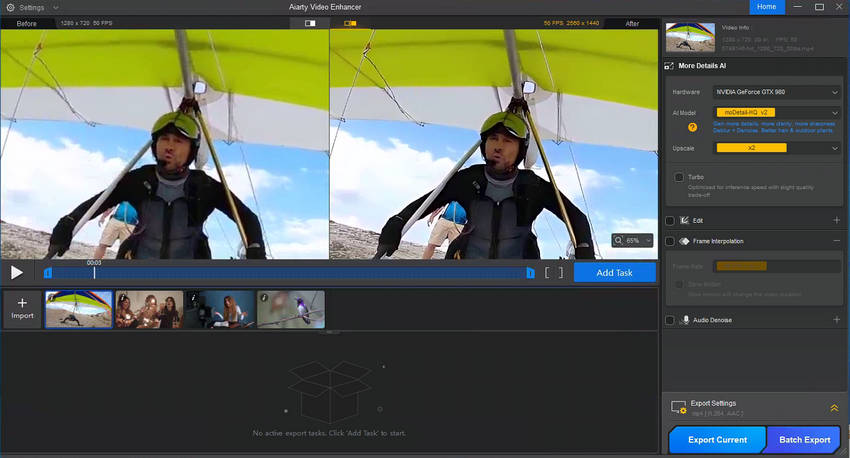850x458 pixels.
Task: Click the Frame Interpolation label
Action: pyautogui.click(x=718, y=241)
